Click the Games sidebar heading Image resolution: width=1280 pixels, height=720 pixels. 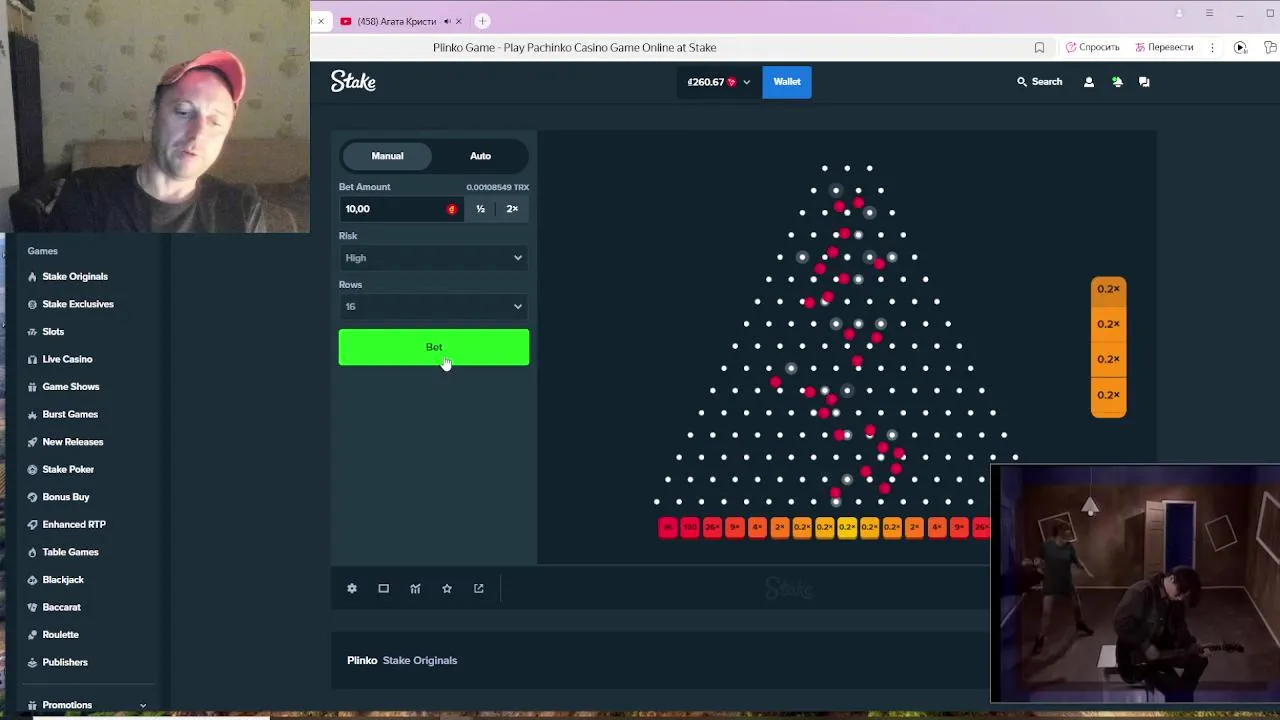pyautogui.click(x=42, y=251)
